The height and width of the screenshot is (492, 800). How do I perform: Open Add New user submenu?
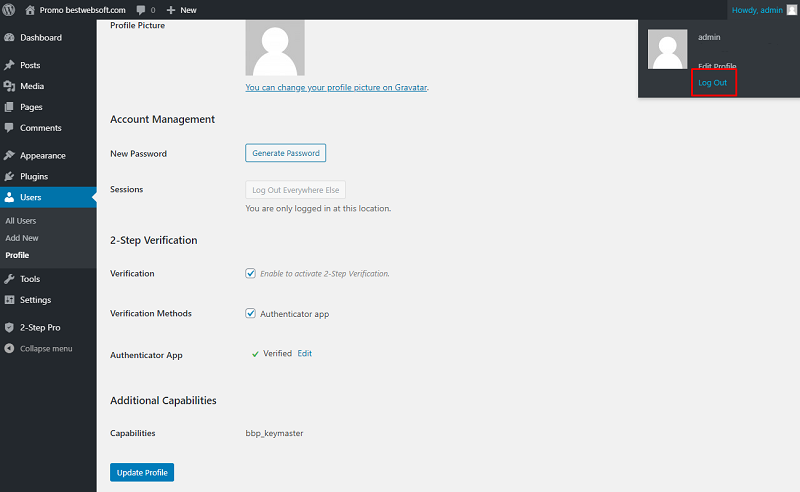tap(22, 238)
